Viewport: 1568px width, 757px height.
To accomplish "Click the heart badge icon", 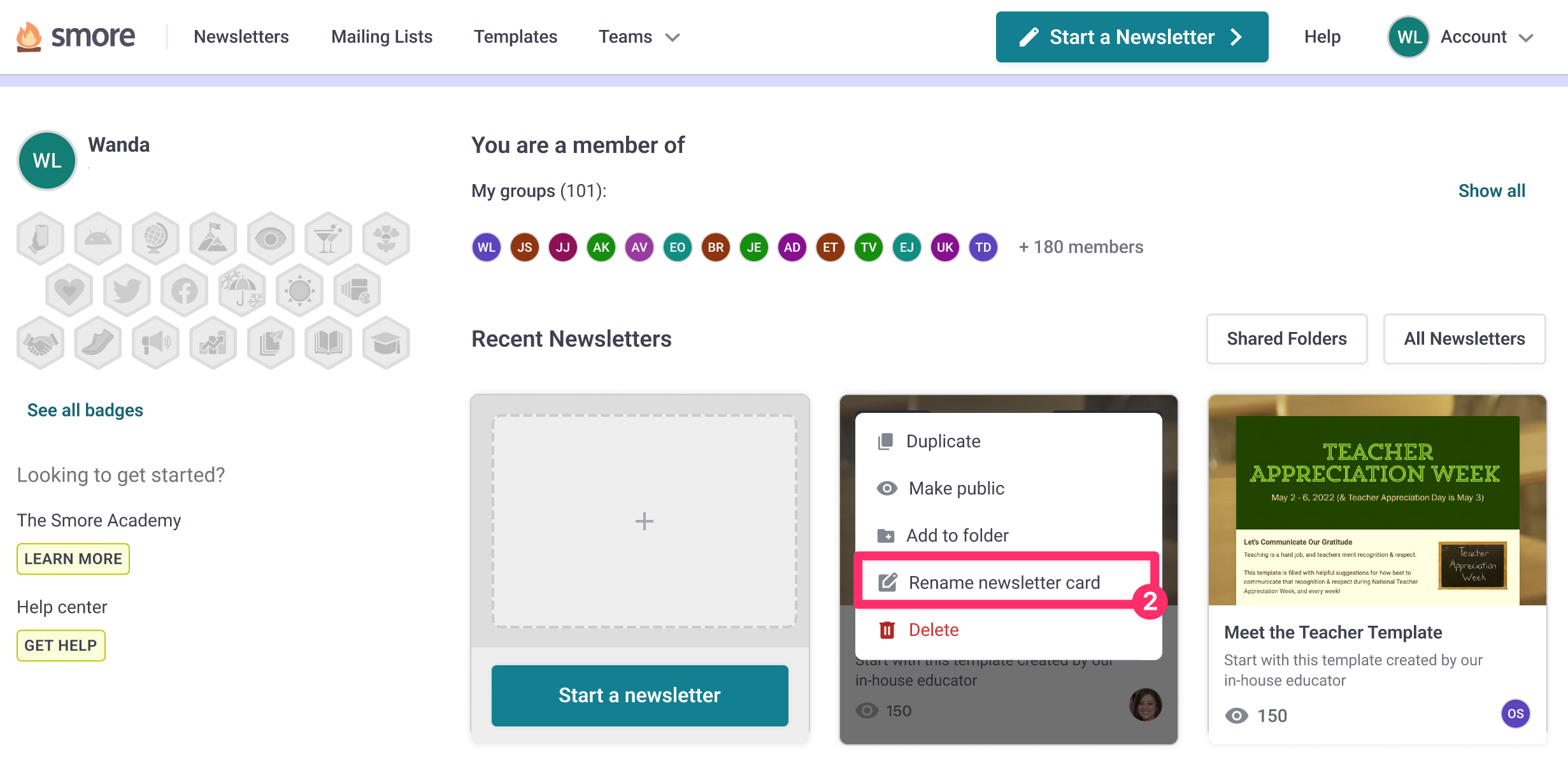I will [69, 291].
